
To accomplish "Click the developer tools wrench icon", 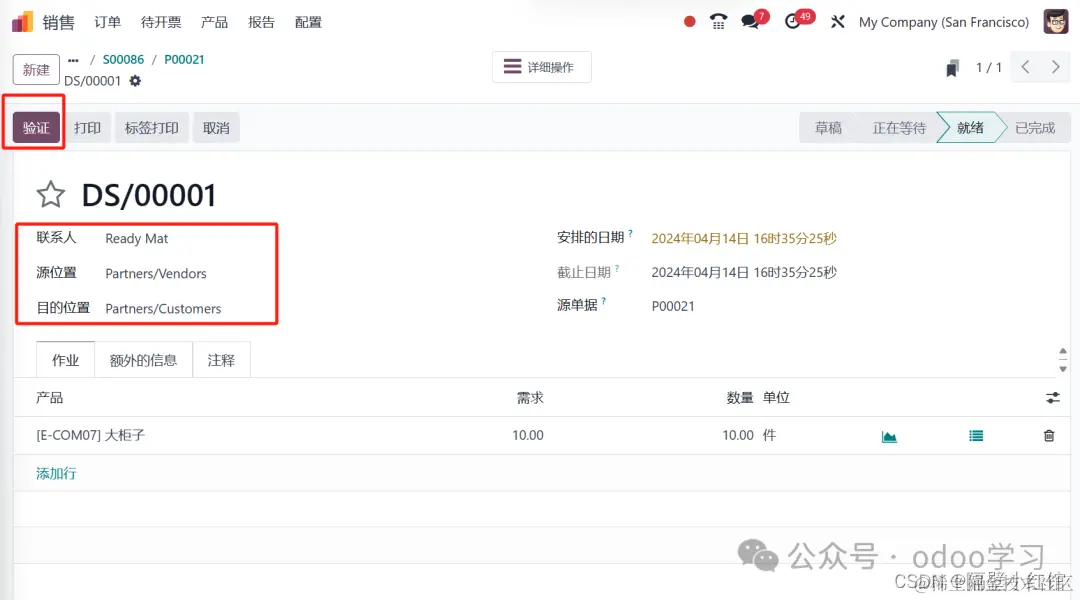I will point(837,21).
